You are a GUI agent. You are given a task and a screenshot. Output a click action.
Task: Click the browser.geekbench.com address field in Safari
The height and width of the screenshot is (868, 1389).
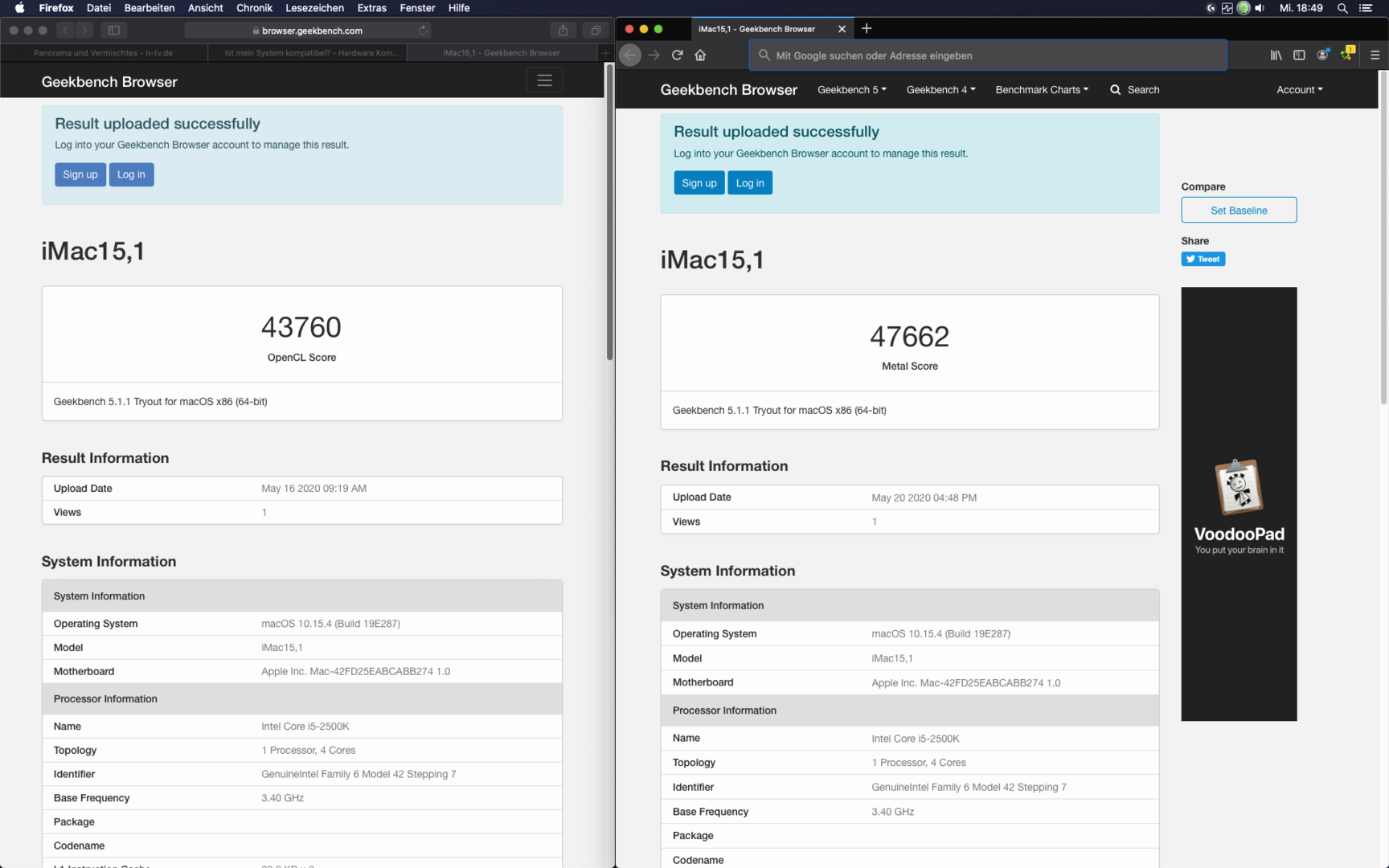click(308, 31)
